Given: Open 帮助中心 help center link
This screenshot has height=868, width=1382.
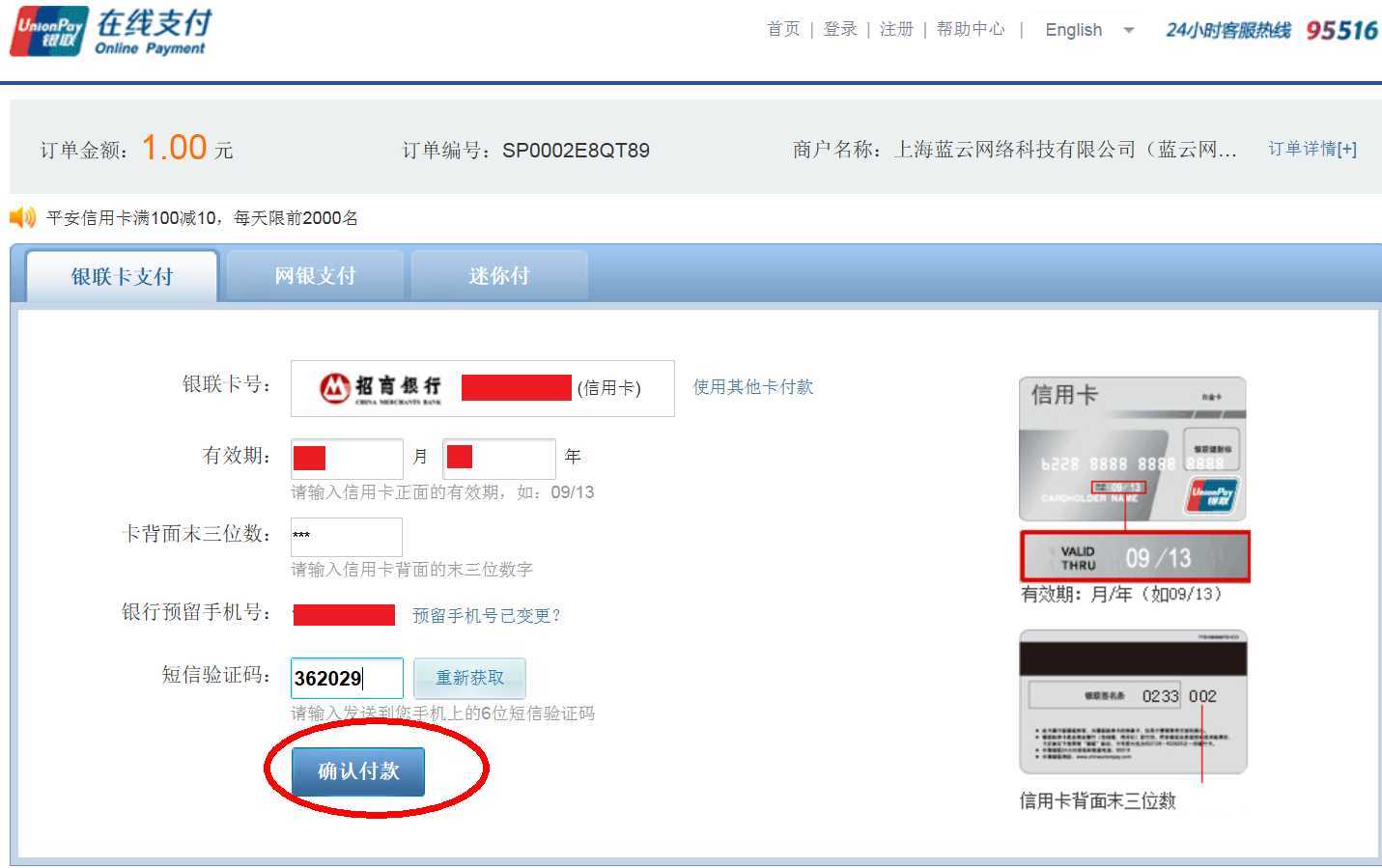Looking at the screenshot, I should pyautogui.click(x=971, y=29).
